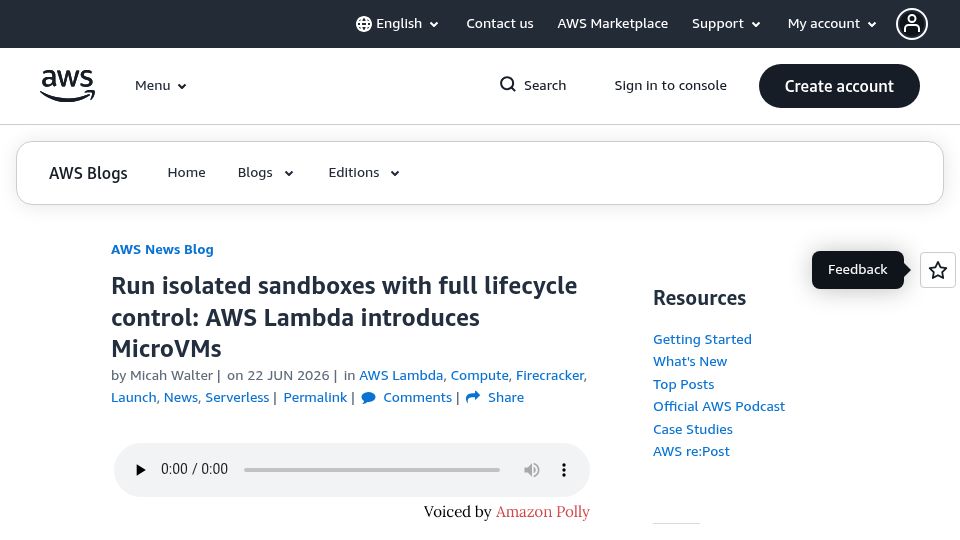This screenshot has width=960, height=540.
Task: Click the Permalink link
Action: pos(315,398)
